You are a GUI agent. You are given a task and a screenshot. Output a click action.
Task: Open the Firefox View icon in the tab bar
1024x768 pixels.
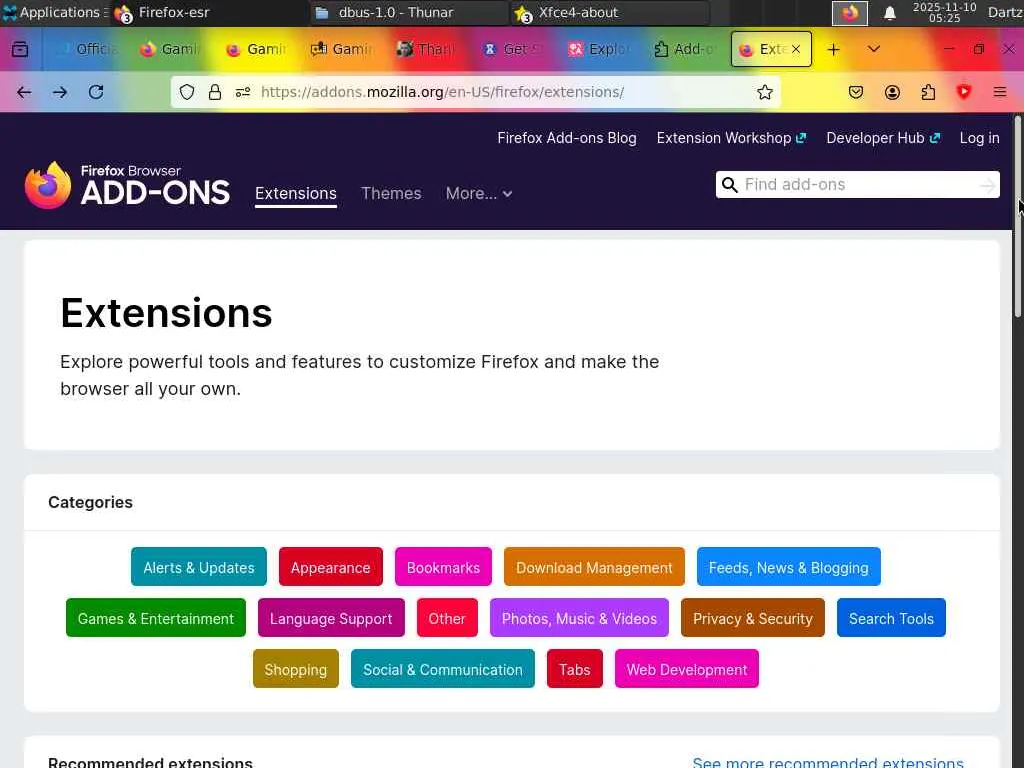pyautogui.click(x=20, y=50)
